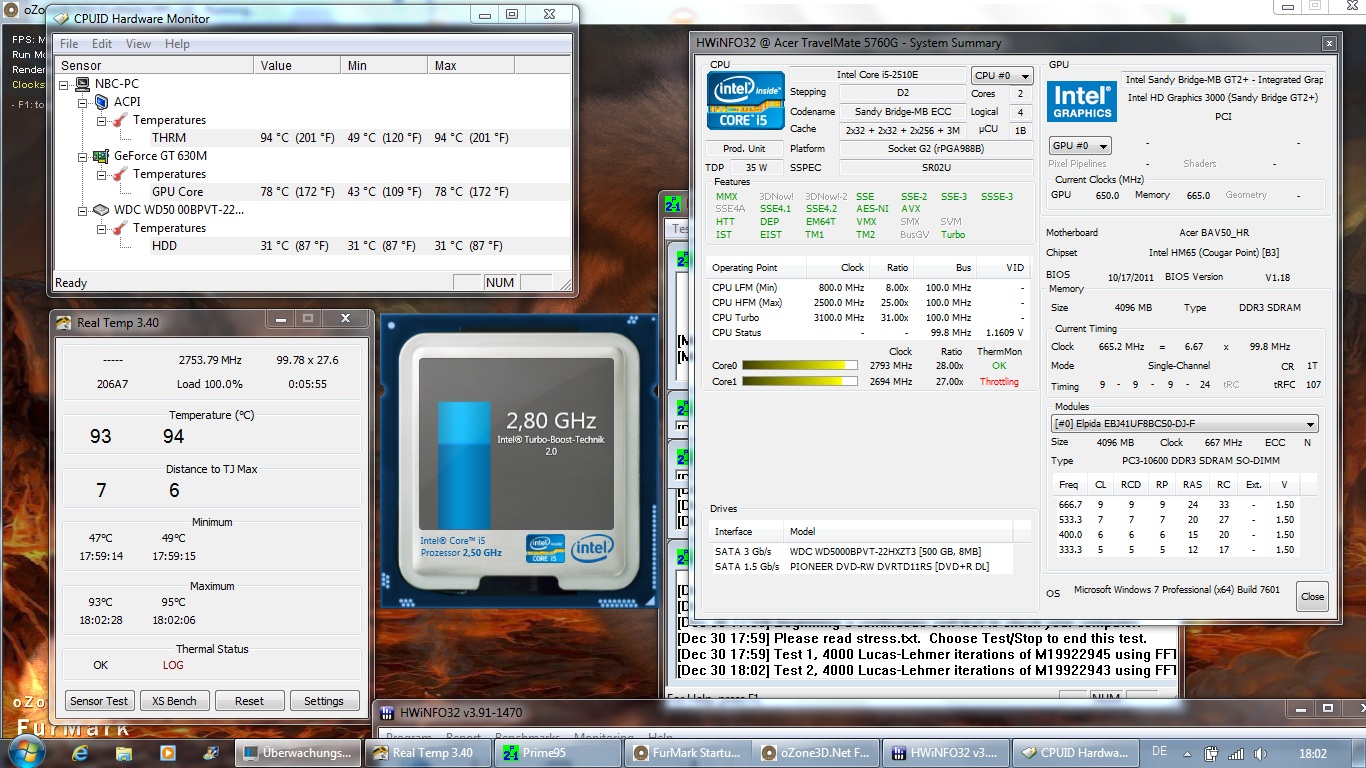Click the ACPI monitor icon in tree
The height and width of the screenshot is (768, 1366).
(100, 102)
